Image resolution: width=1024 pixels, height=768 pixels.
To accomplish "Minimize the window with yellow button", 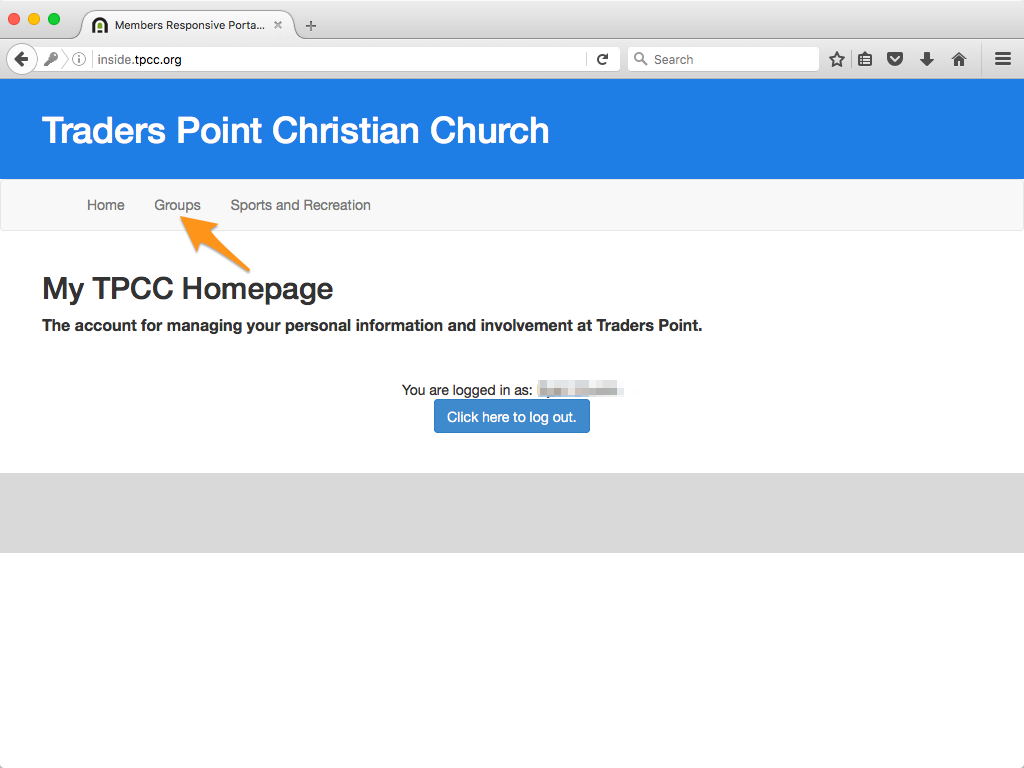I will pyautogui.click(x=34, y=19).
